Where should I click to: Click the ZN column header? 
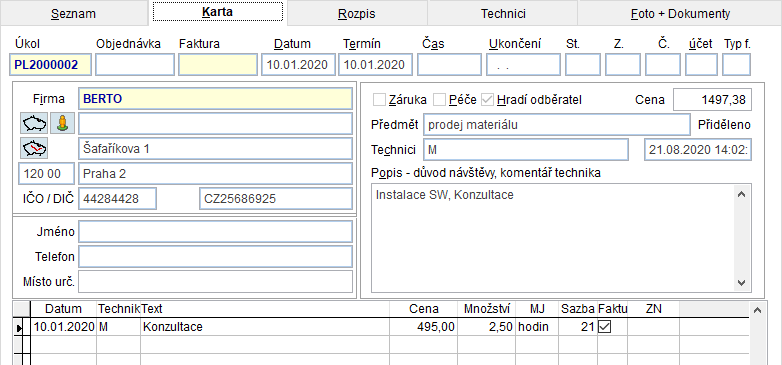[653, 309]
